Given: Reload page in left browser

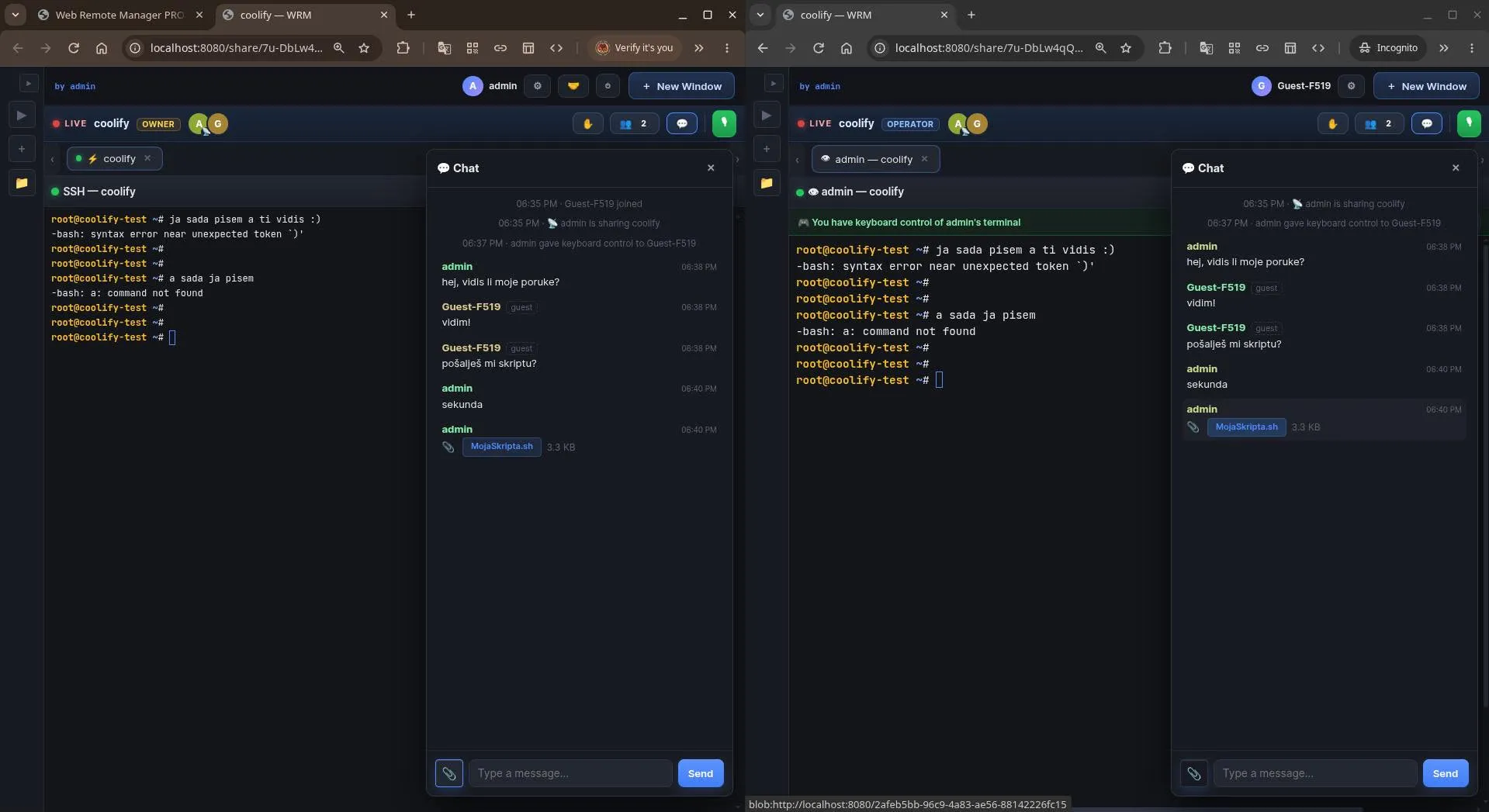Looking at the screenshot, I should click(x=74, y=48).
